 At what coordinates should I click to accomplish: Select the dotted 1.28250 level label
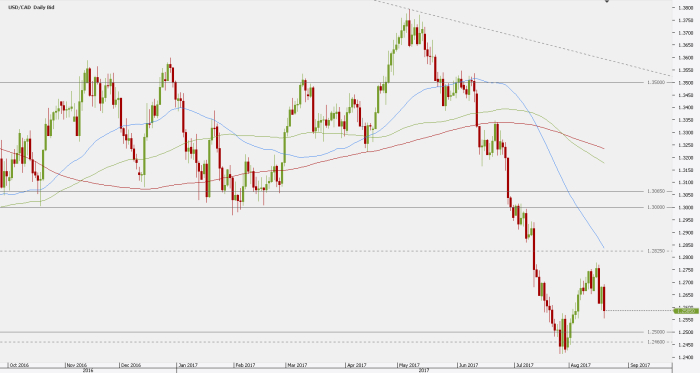point(656,251)
